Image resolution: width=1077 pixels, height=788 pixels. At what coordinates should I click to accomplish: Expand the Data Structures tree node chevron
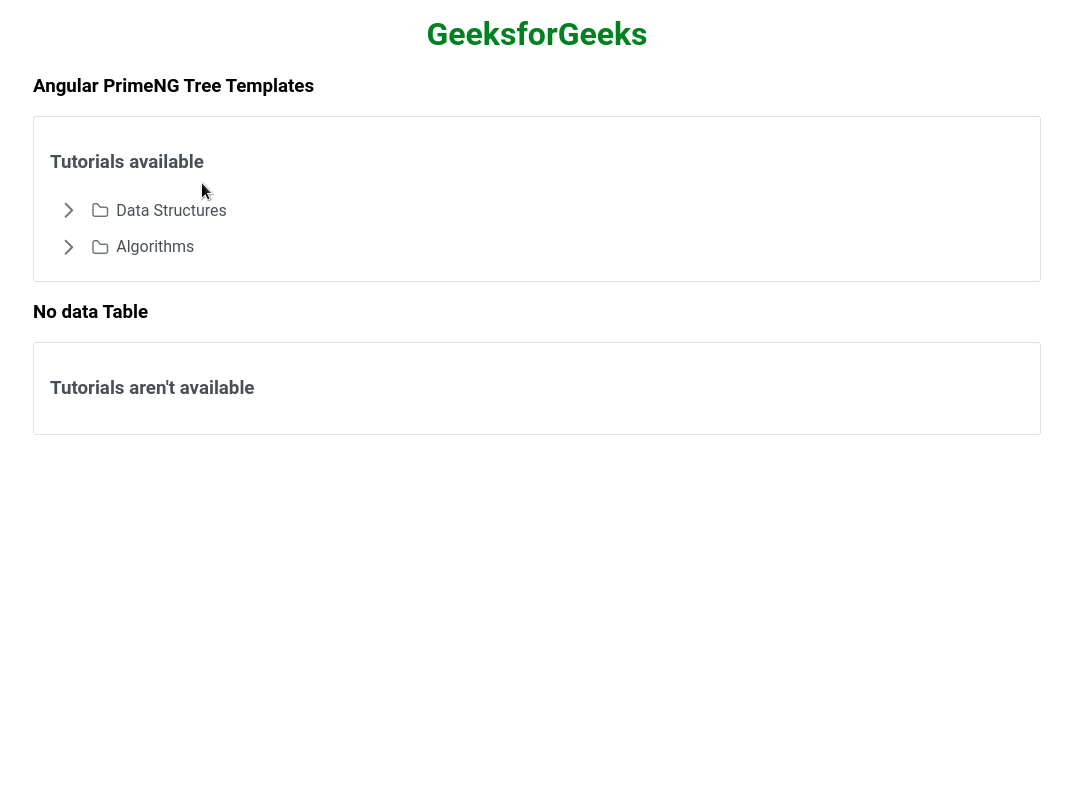(x=68, y=210)
